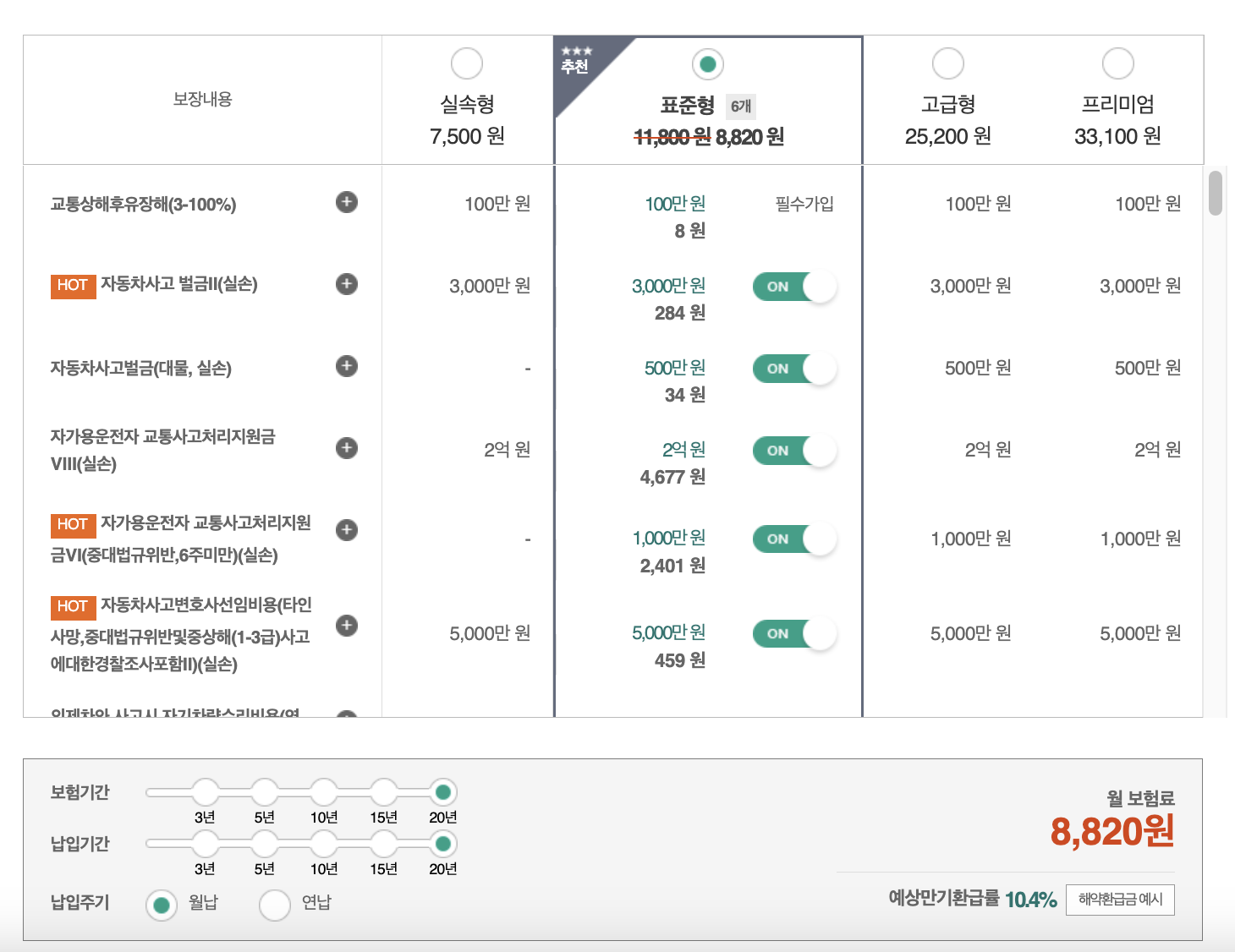Click the 보장내용 header cell

point(202,100)
